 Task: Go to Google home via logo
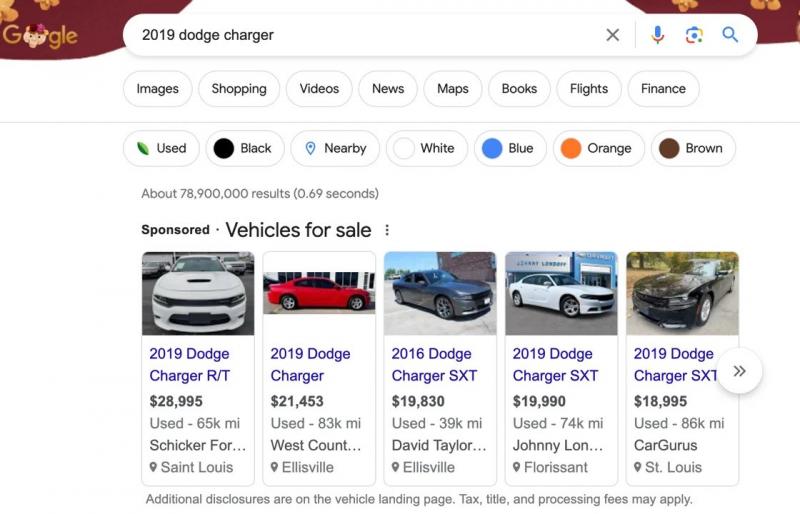coord(40,36)
